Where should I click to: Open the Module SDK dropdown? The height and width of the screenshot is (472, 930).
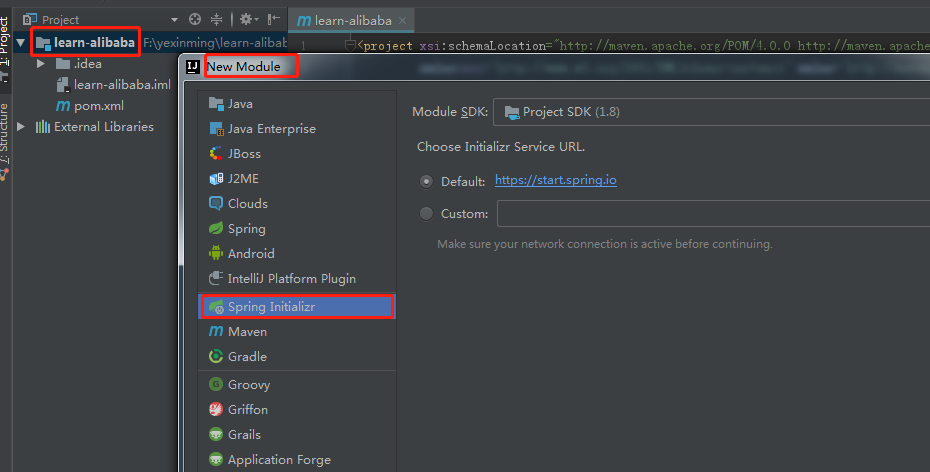[x=711, y=112]
